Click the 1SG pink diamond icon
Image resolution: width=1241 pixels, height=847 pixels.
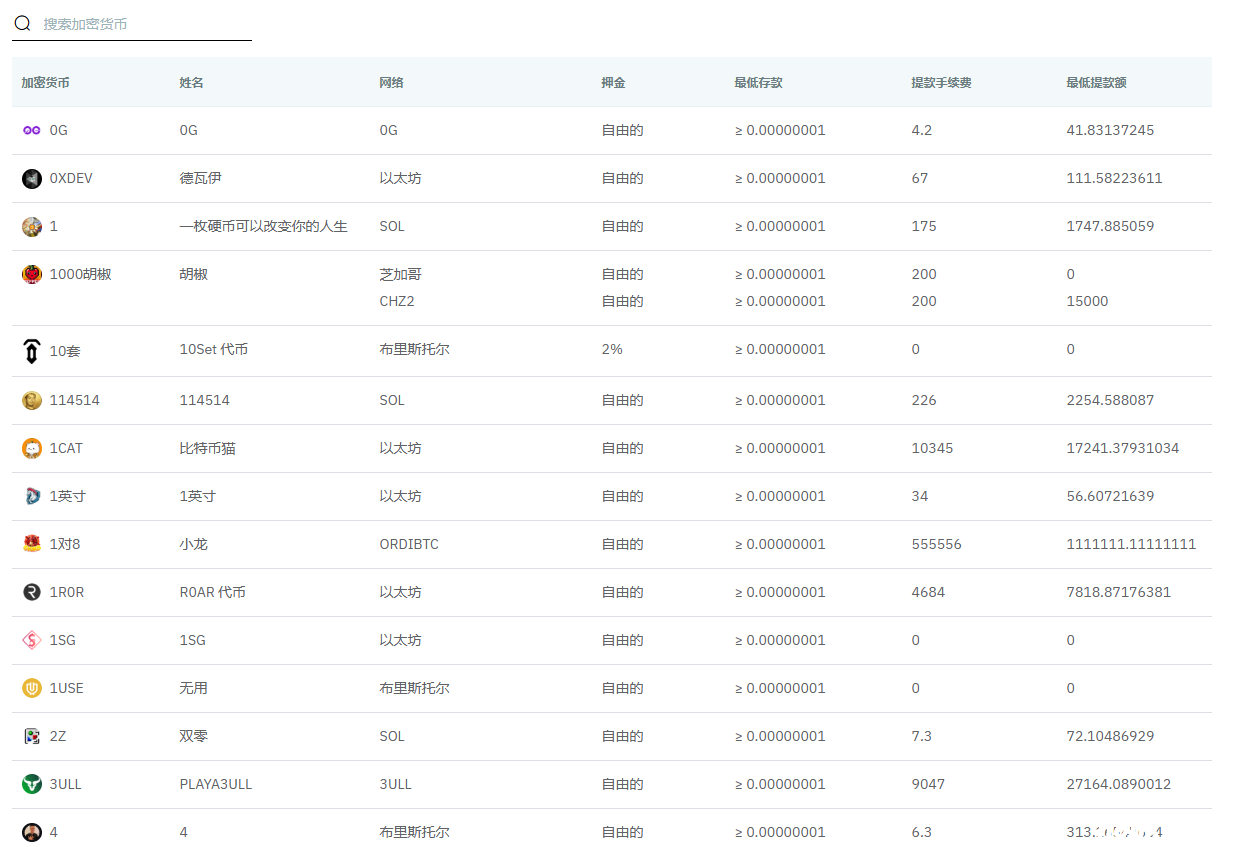(x=32, y=640)
